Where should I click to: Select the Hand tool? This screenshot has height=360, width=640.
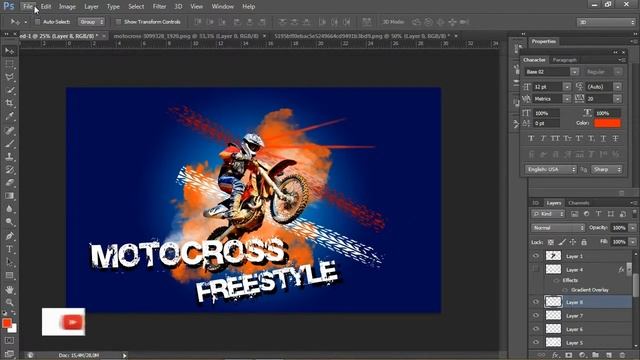[x=10, y=289]
